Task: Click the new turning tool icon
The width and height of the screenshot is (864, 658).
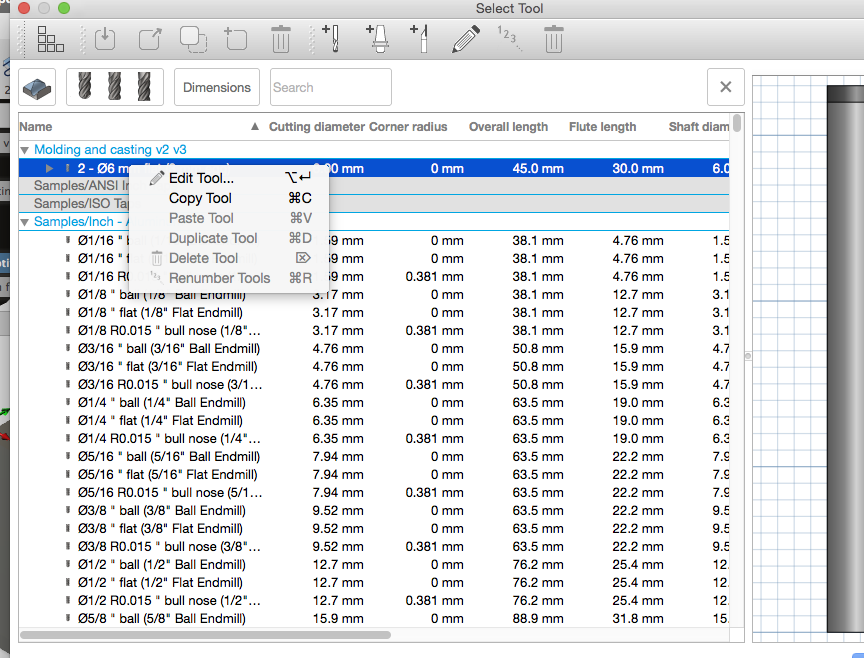Action: [420, 39]
